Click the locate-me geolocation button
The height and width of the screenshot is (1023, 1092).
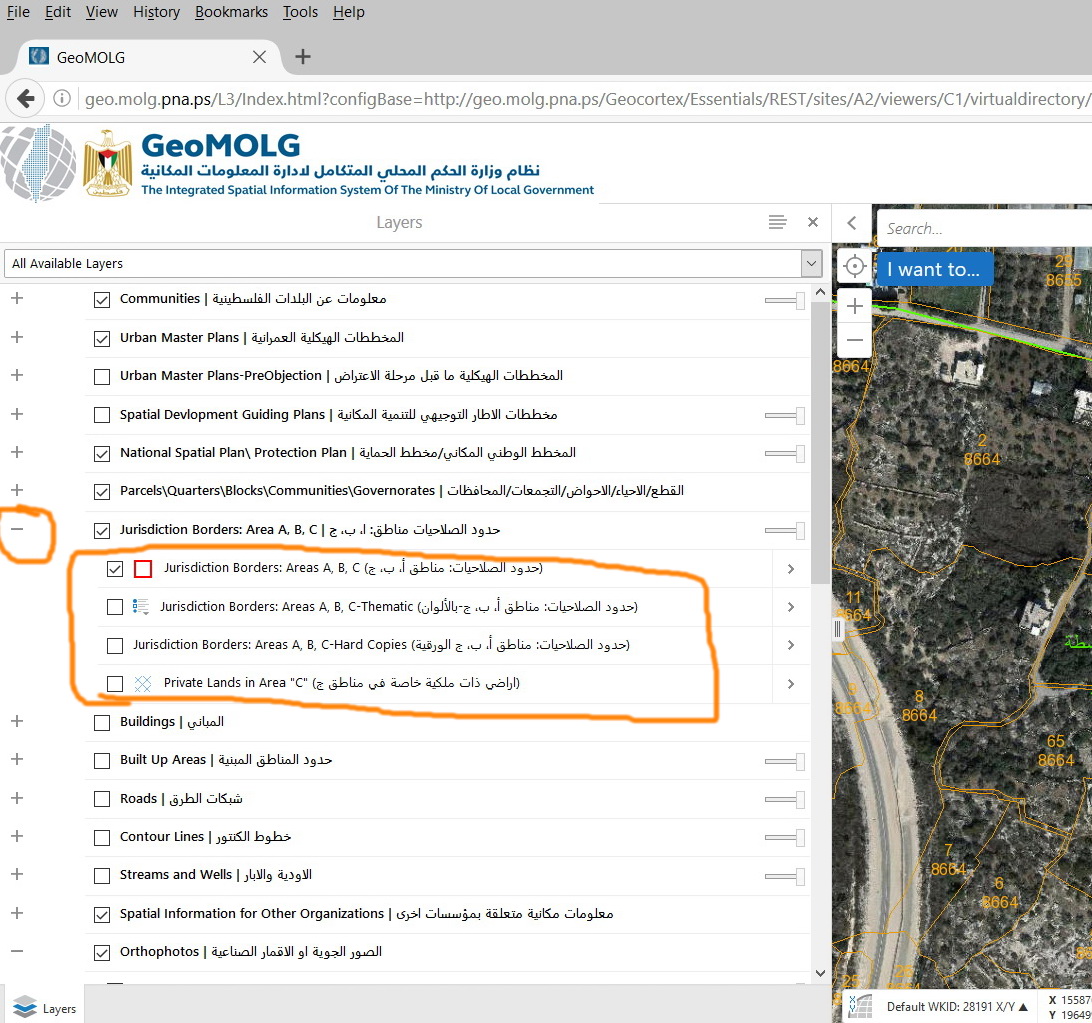coord(855,266)
